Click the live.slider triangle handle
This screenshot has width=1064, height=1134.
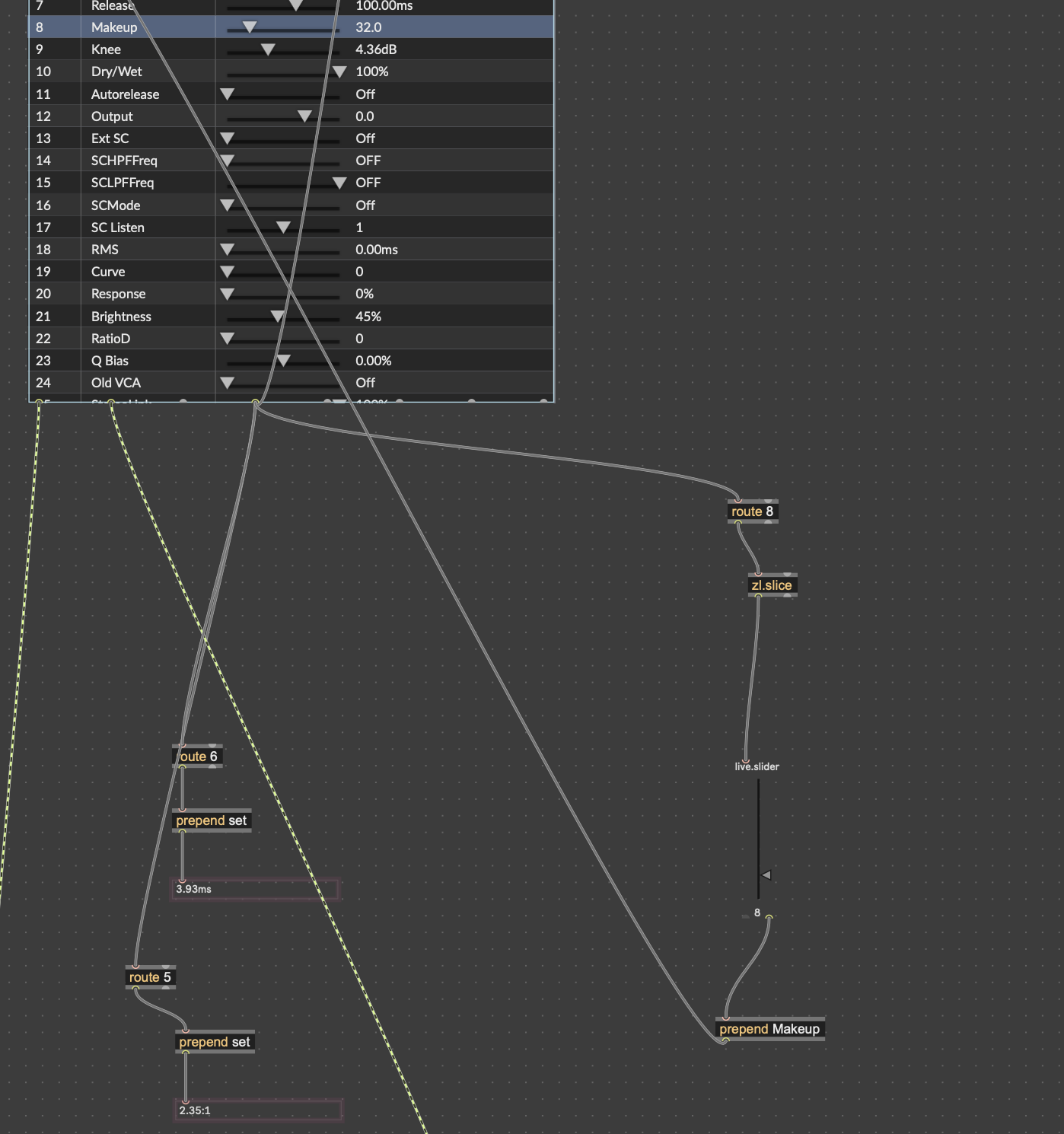coord(766,875)
